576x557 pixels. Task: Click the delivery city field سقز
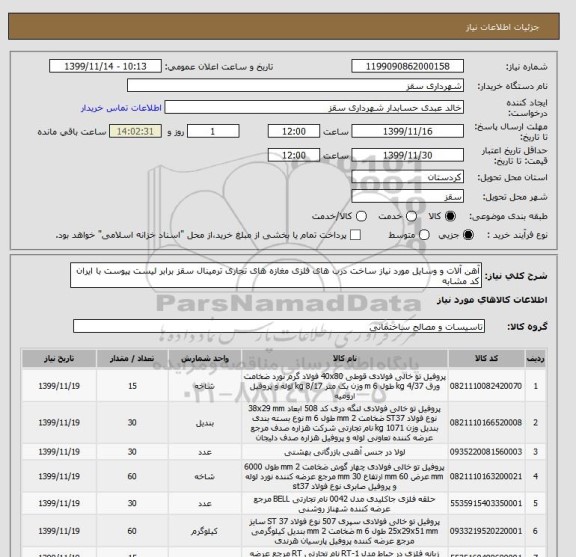click(407, 197)
